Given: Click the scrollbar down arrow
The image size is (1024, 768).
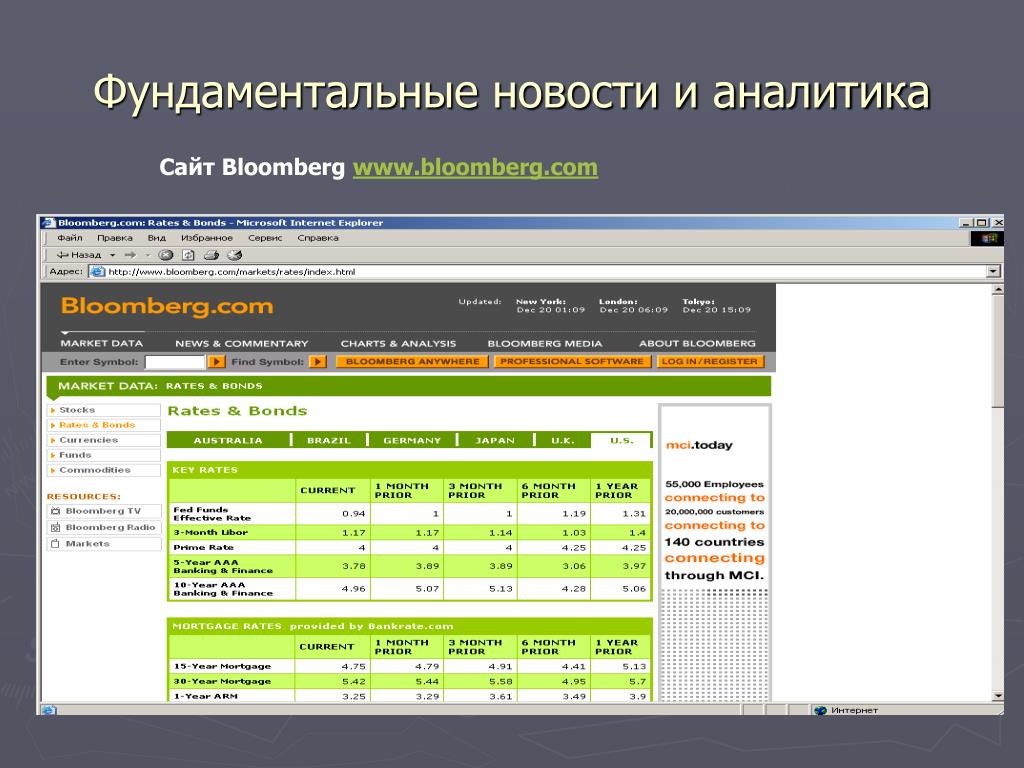Looking at the screenshot, I should point(997,696).
